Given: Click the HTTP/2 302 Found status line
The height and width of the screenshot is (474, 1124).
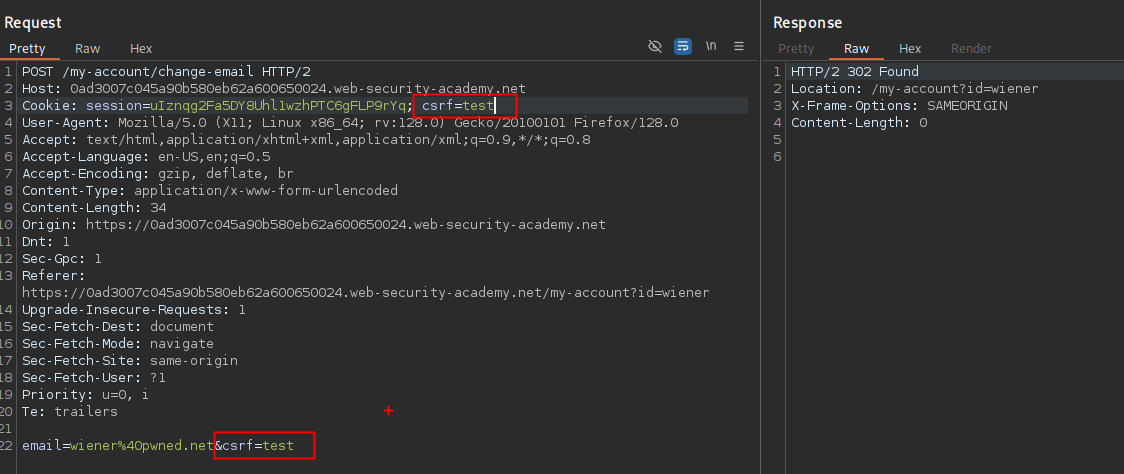Looking at the screenshot, I should [x=854, y=72].
